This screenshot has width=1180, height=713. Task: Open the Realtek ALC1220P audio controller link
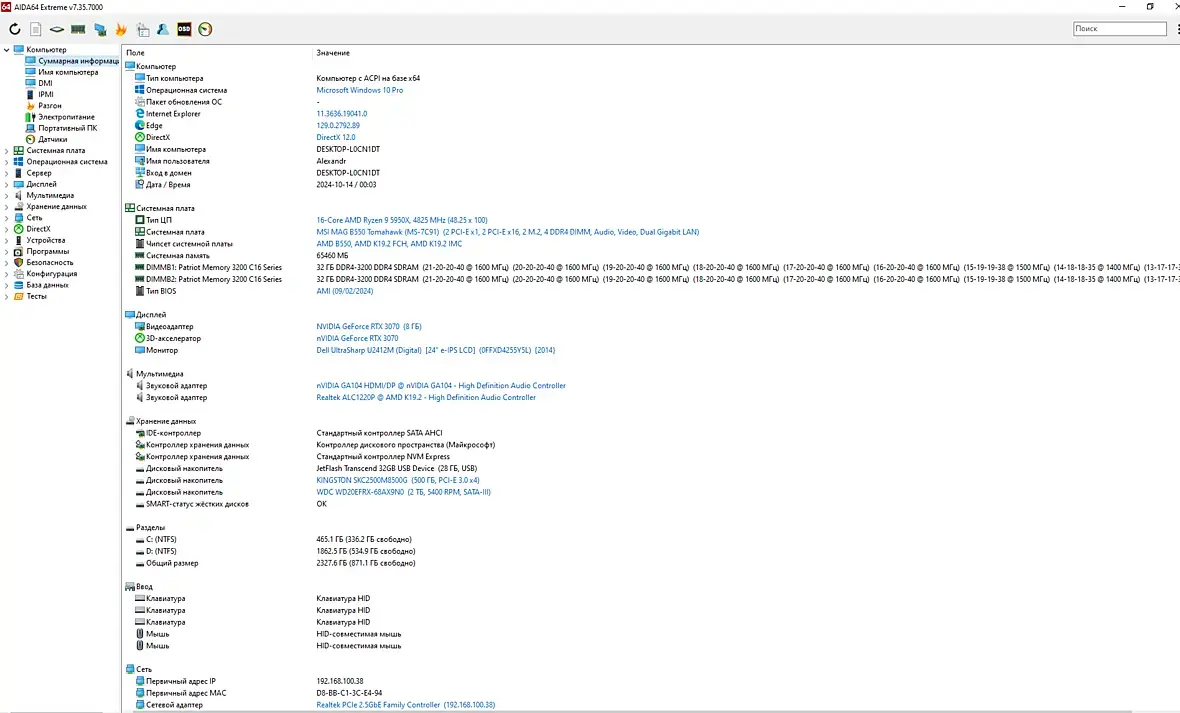pyautogui.click(x=426, y=398)
